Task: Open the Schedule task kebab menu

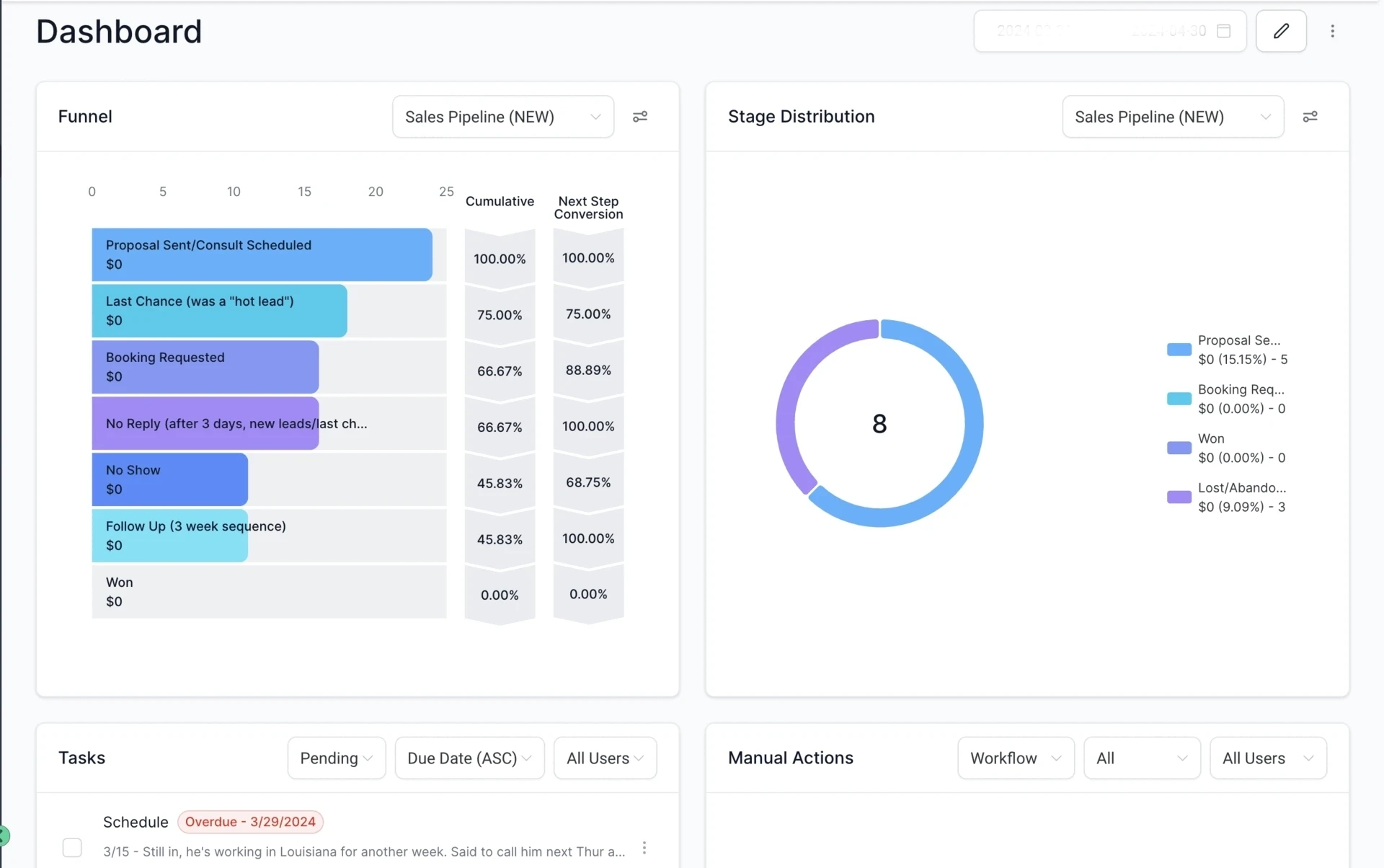Action: pyautogui.click(x=644, y=848)
